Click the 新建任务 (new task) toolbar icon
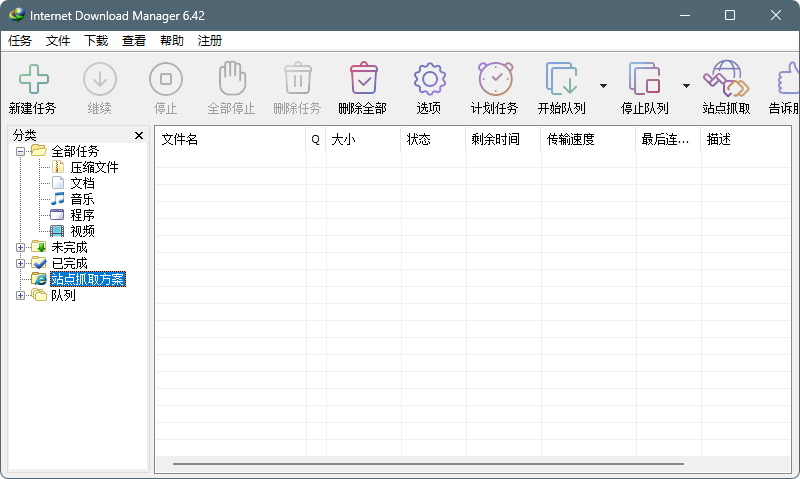The width and height of the screenshot is (800, 479). (33, 80)
